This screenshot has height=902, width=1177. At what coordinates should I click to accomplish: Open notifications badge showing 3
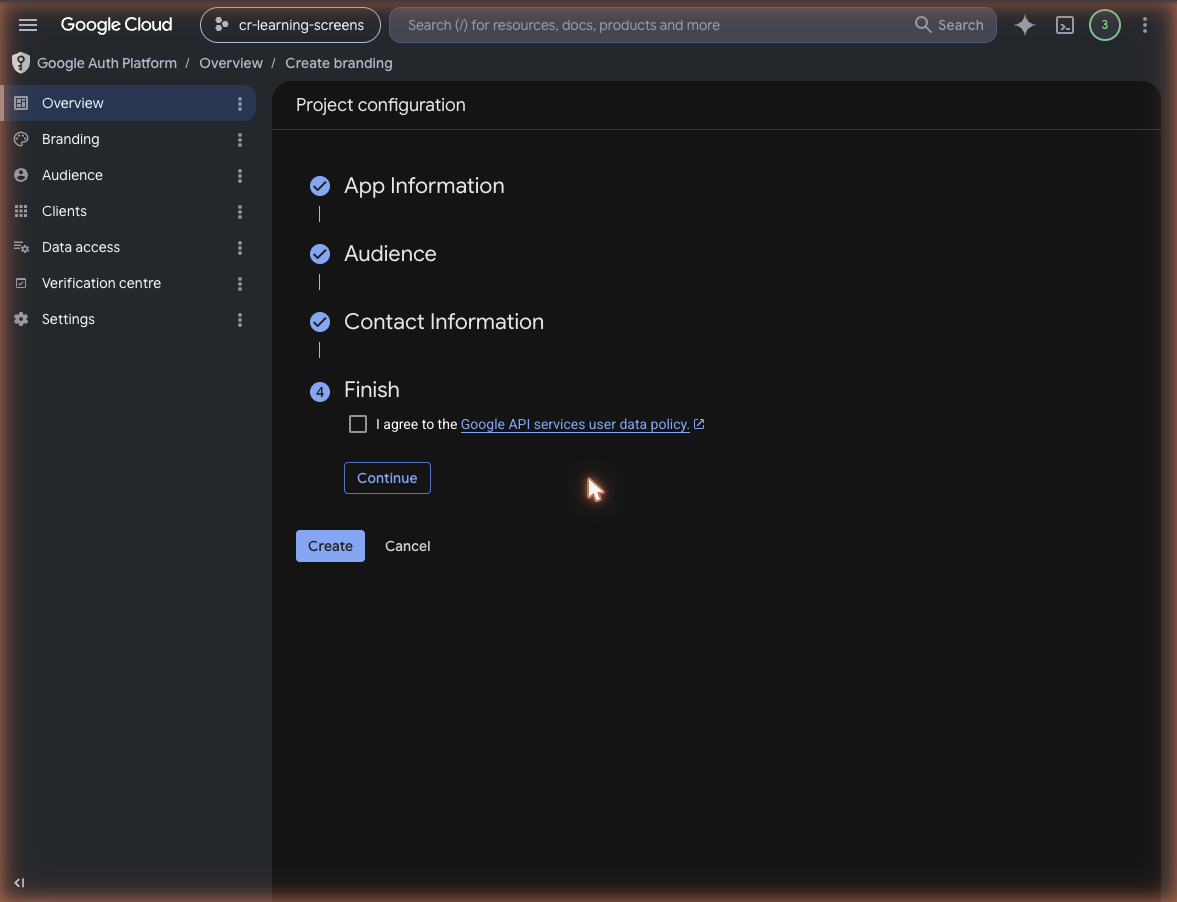[x=1104, y=25]
